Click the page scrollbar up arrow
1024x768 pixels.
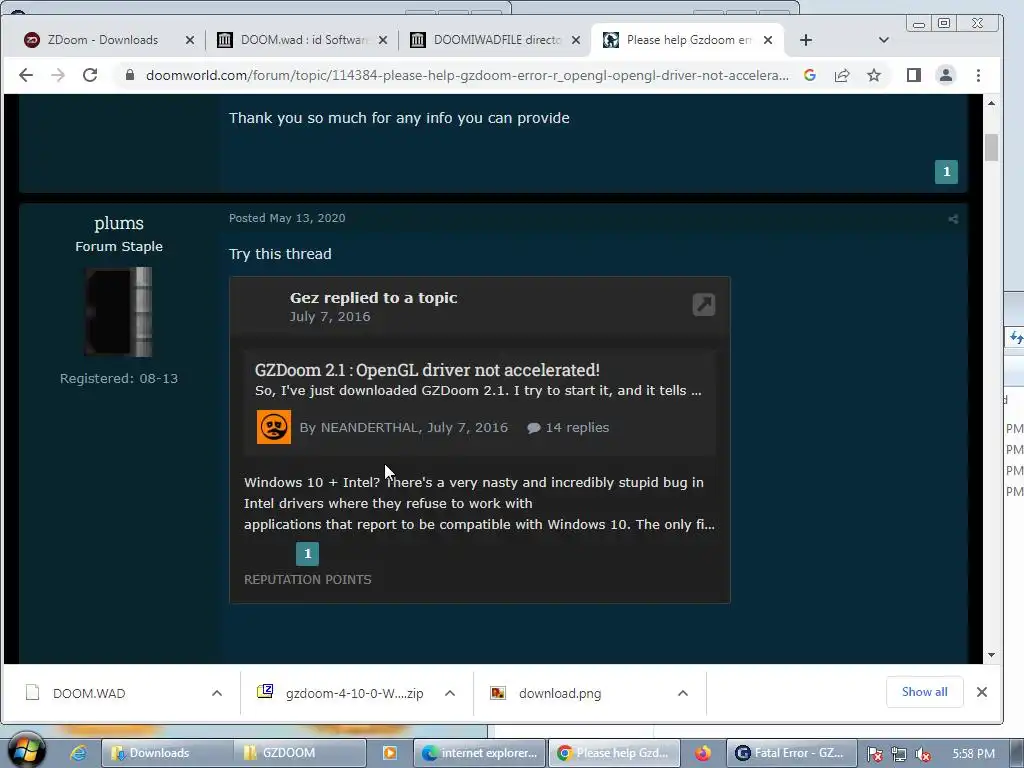click(991, 103)
